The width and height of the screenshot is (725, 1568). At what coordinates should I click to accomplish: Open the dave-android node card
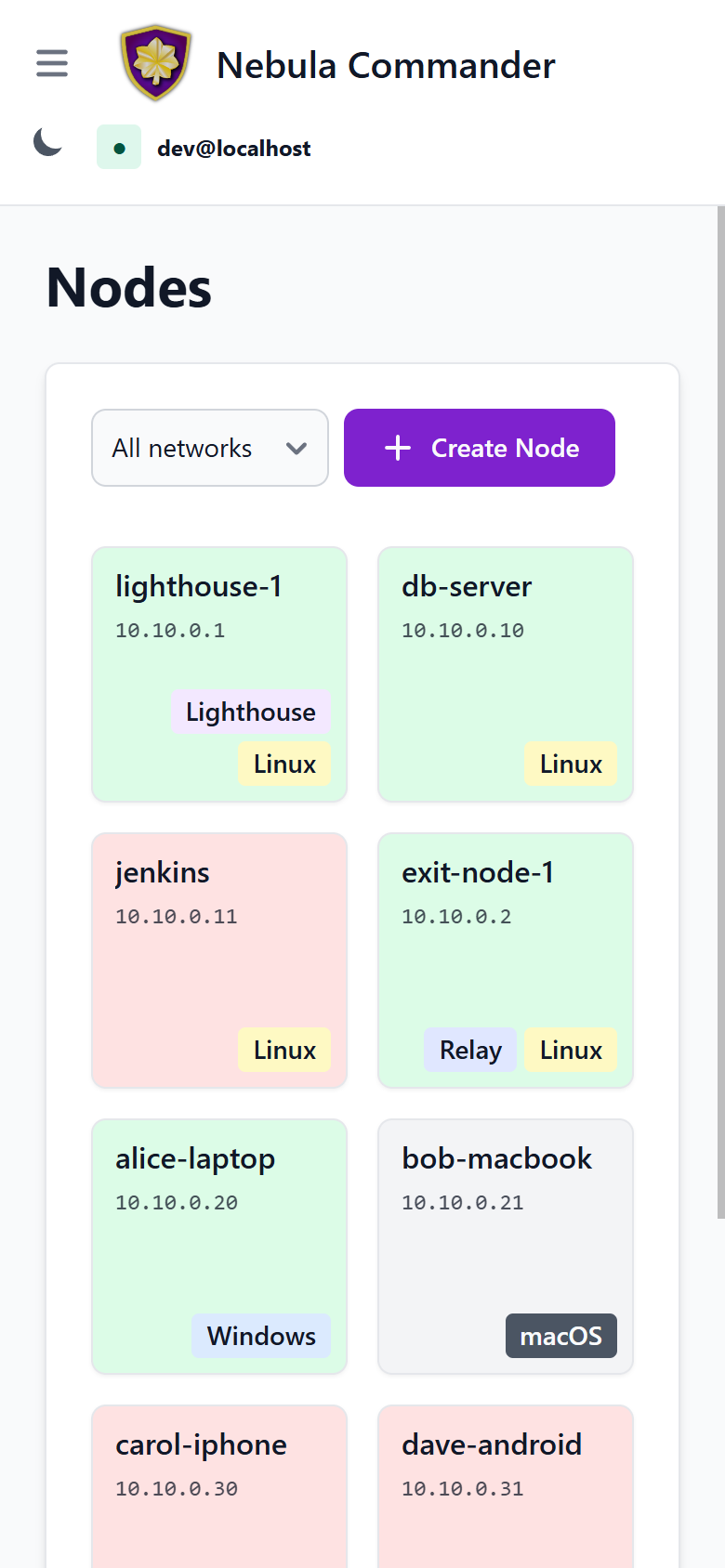(506, 1486)
